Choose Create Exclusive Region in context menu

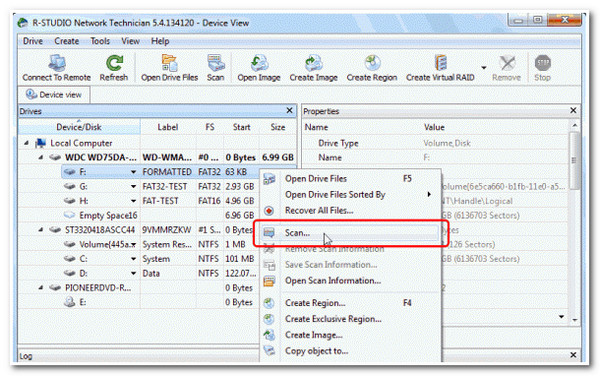click(350, 319)
